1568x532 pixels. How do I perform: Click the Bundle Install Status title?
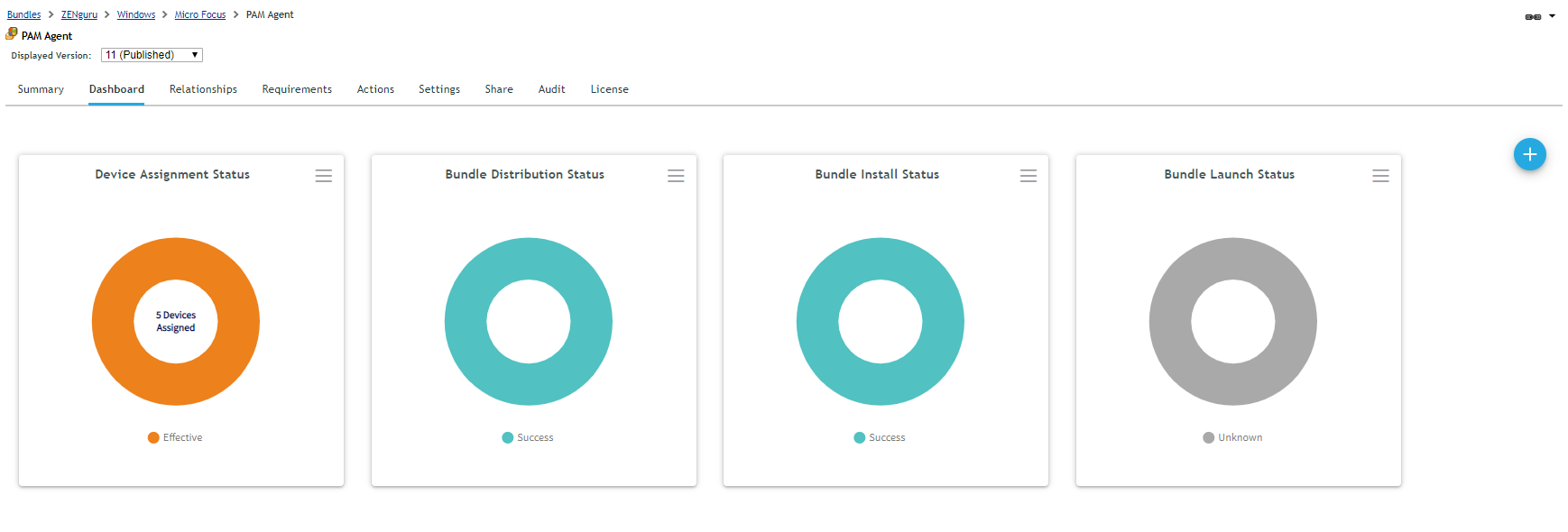(x=877, y=174)
